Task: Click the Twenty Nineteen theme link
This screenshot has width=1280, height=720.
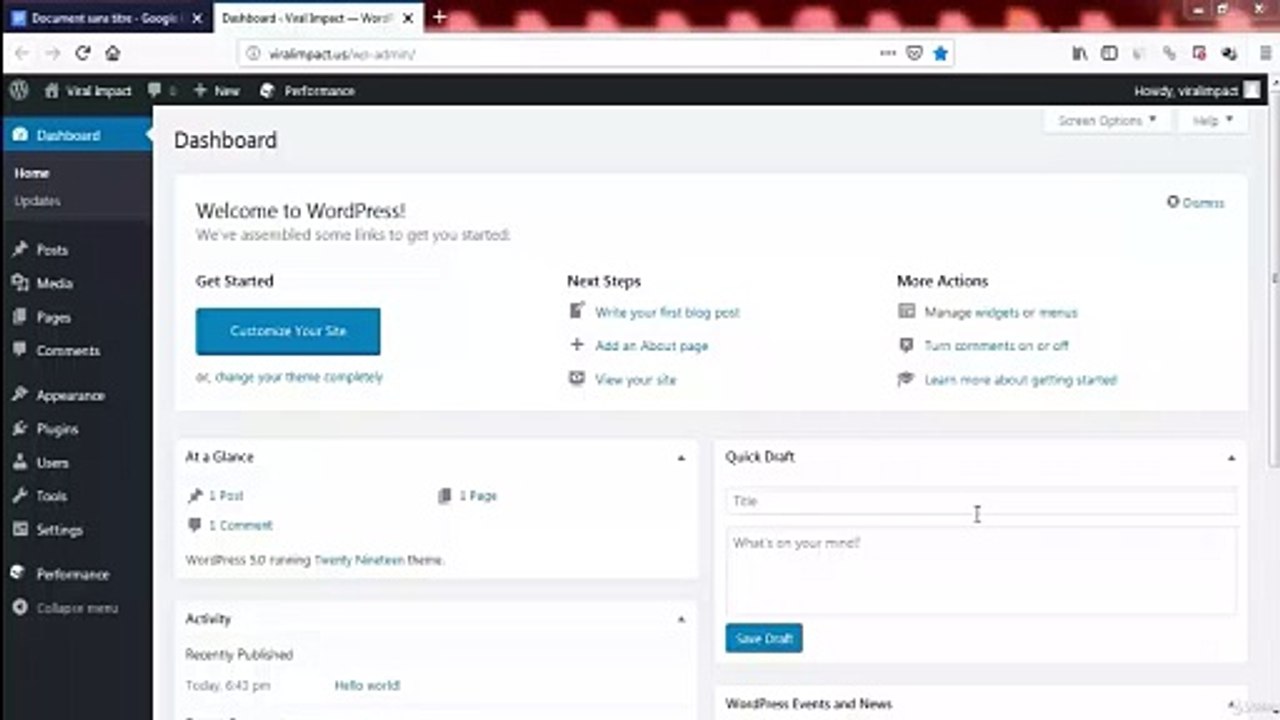Action: [x=359, y=560]
